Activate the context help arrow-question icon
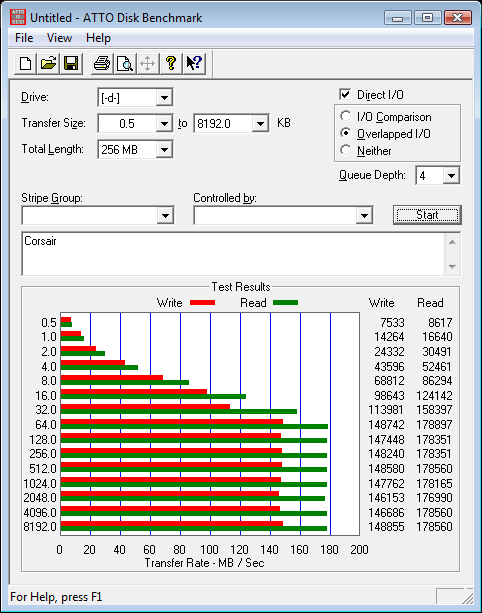The width and height of the screenshot is (482, 613). click(194, 63)
